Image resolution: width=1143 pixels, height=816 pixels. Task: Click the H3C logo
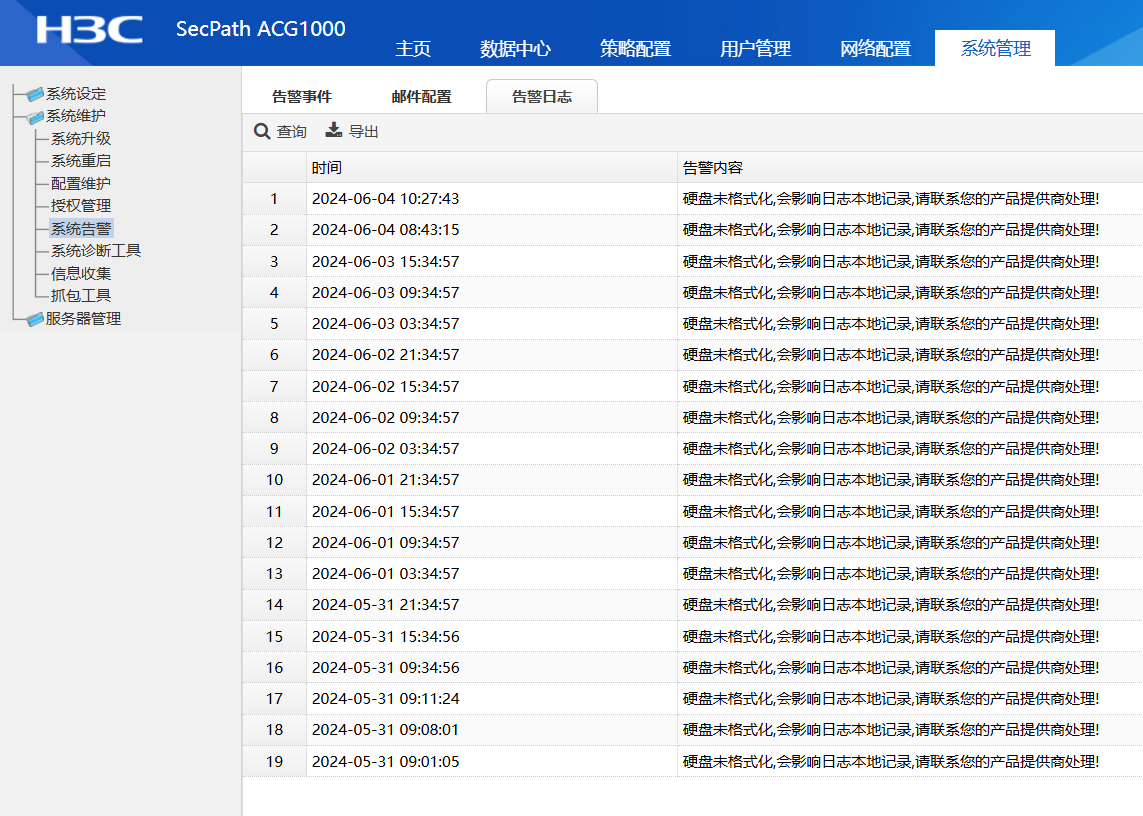coord(89,30)
